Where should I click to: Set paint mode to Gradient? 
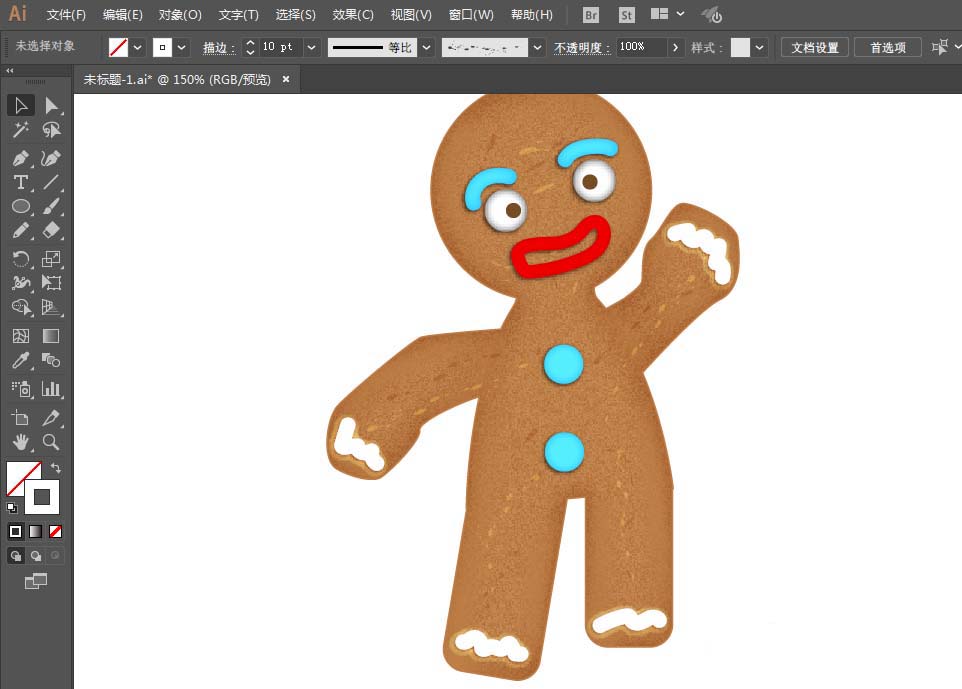tap(36, 531)
